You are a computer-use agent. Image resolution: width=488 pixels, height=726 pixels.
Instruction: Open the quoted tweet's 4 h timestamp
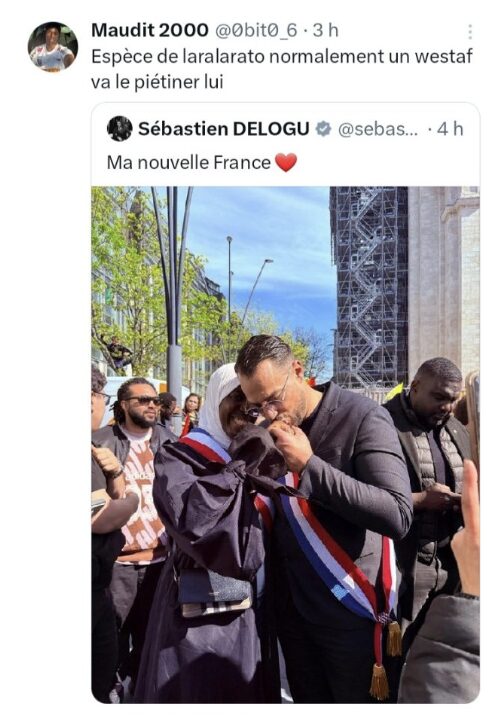[450, 129]
